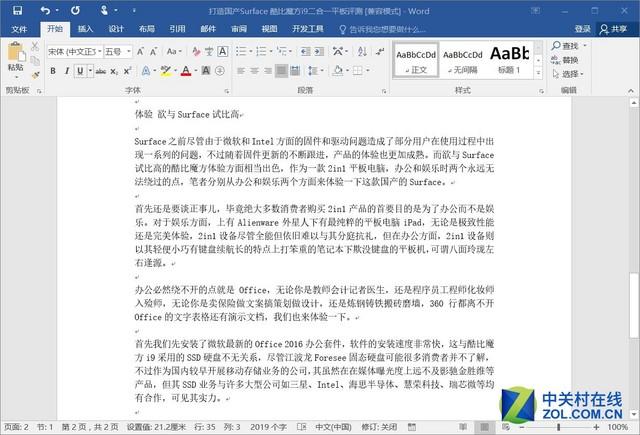Click the Sign in (登录) button

pyautogui.click(x=582, y=29)
